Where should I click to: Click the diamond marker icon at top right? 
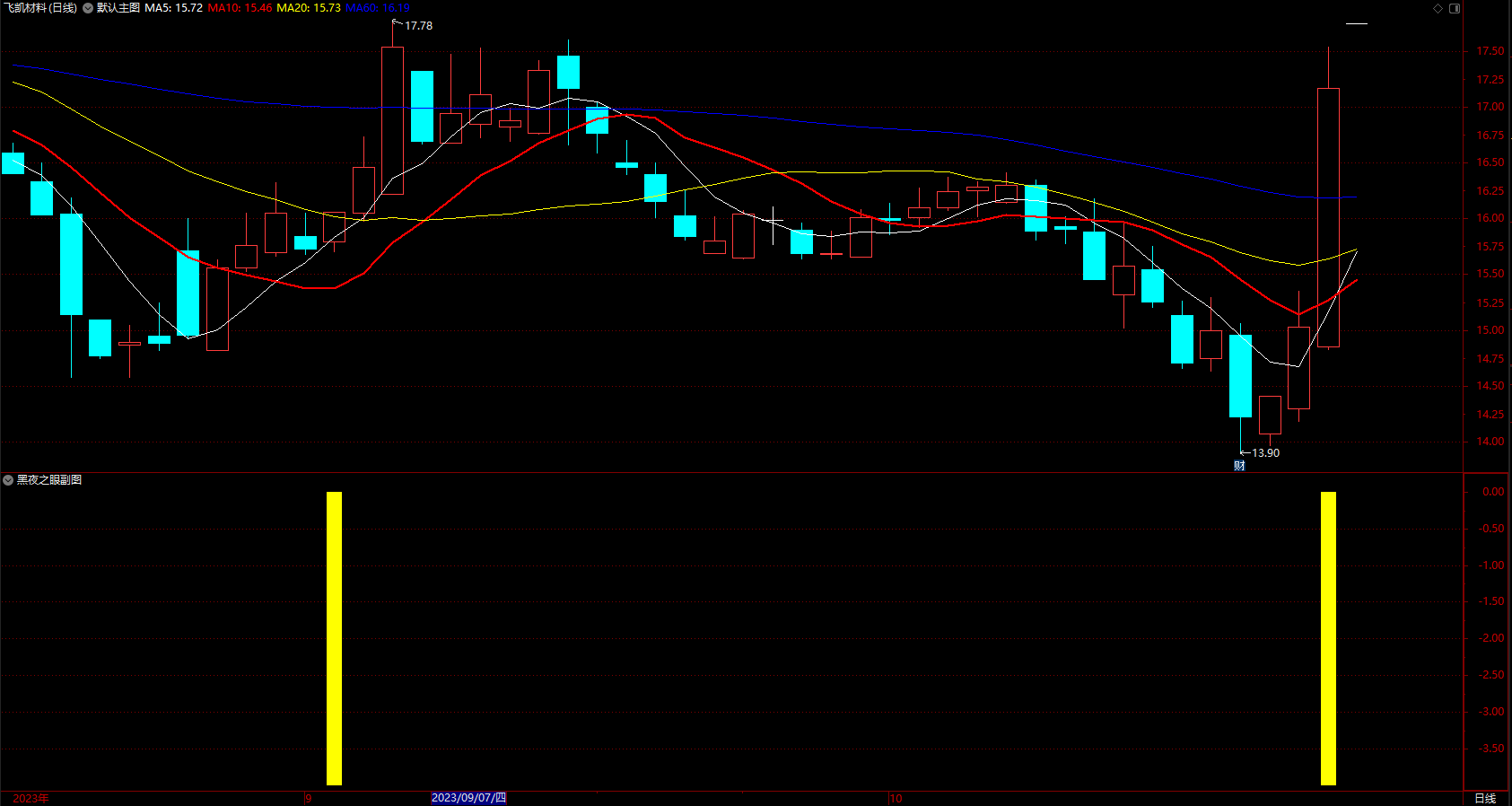(1438, 8)
